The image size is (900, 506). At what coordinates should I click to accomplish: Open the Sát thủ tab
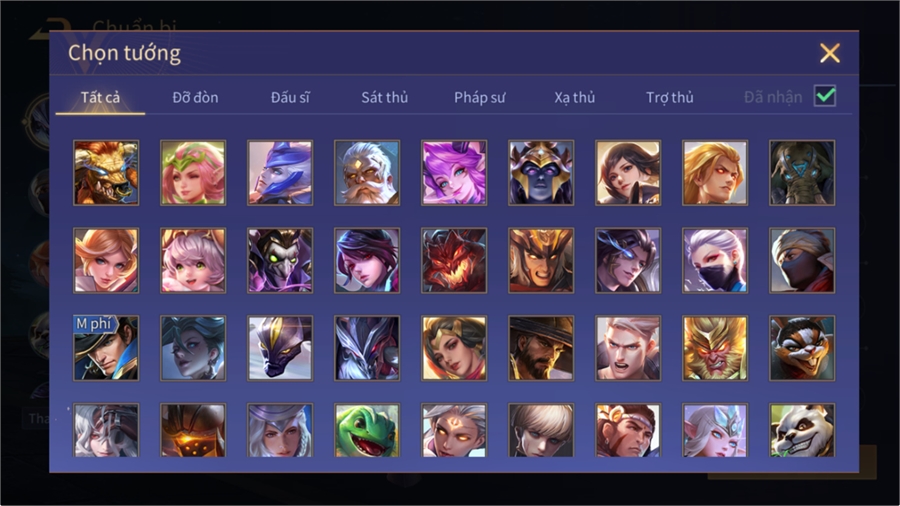pos(385,98)
